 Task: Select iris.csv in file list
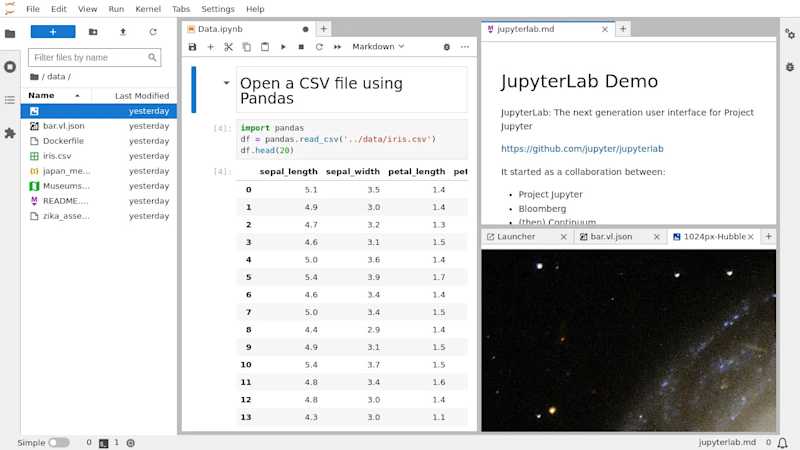[x=99, y=156]
